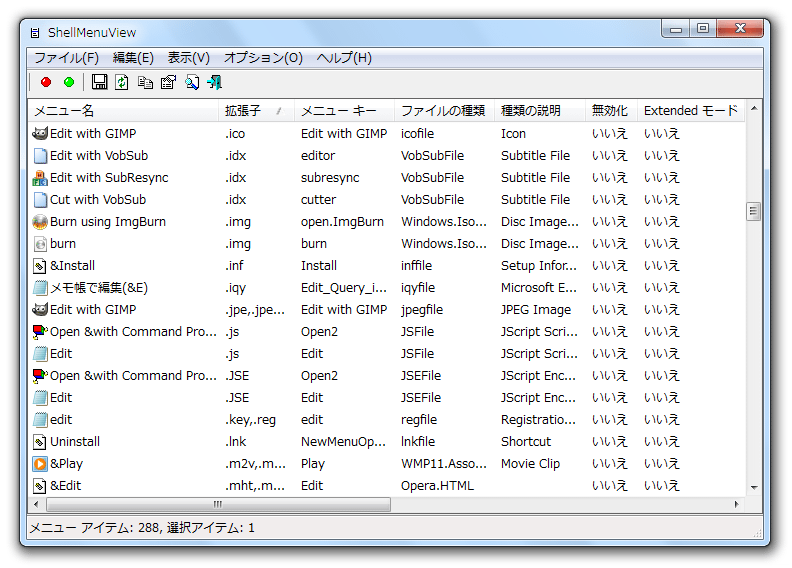The image size is (792, 568).
Task: Open the オプション(O) menu
Action: coord(263,58)
